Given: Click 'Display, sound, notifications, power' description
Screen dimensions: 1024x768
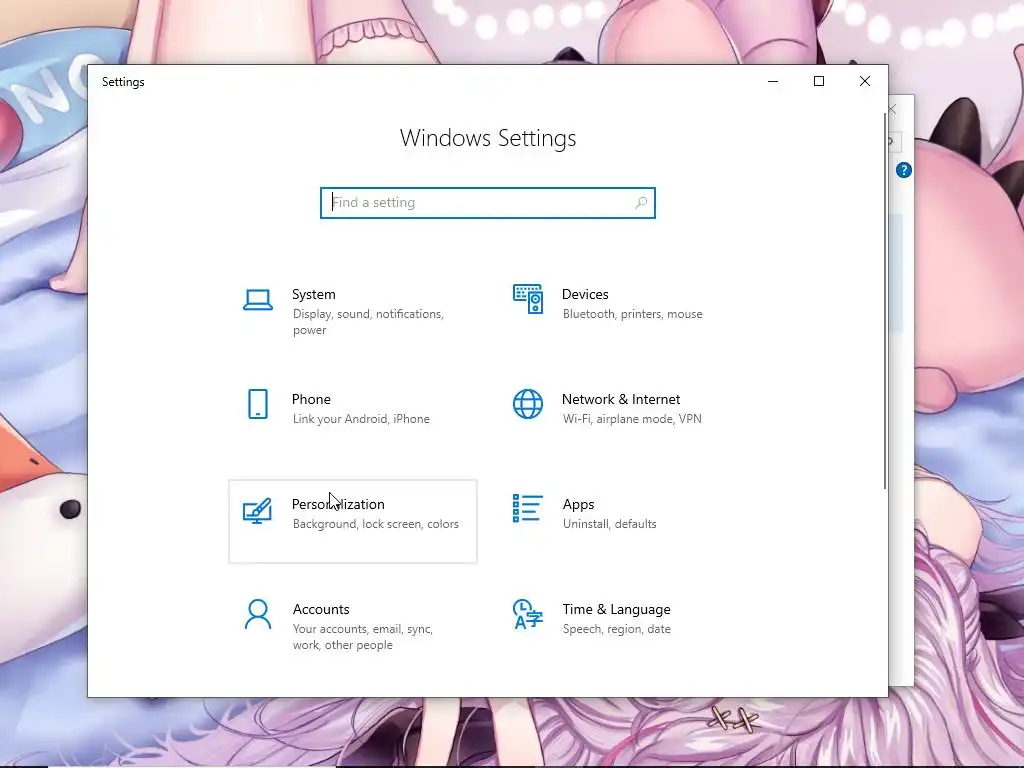Looking at the screenshot, I should (x=368, y=322).
